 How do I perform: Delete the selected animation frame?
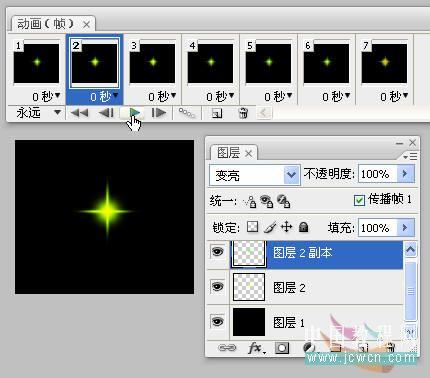(x=243, y=113)
